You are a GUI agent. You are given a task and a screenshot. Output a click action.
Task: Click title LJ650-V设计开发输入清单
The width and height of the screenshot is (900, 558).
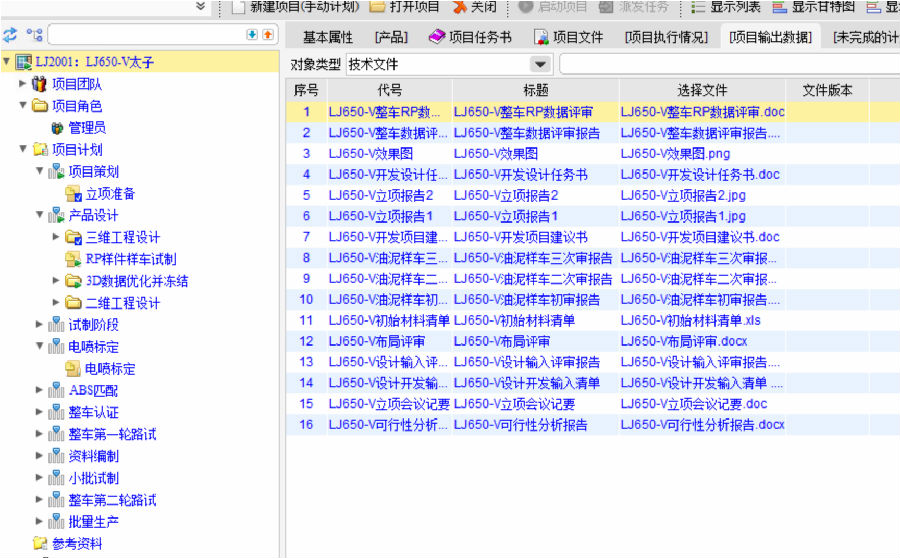(526, 383)
